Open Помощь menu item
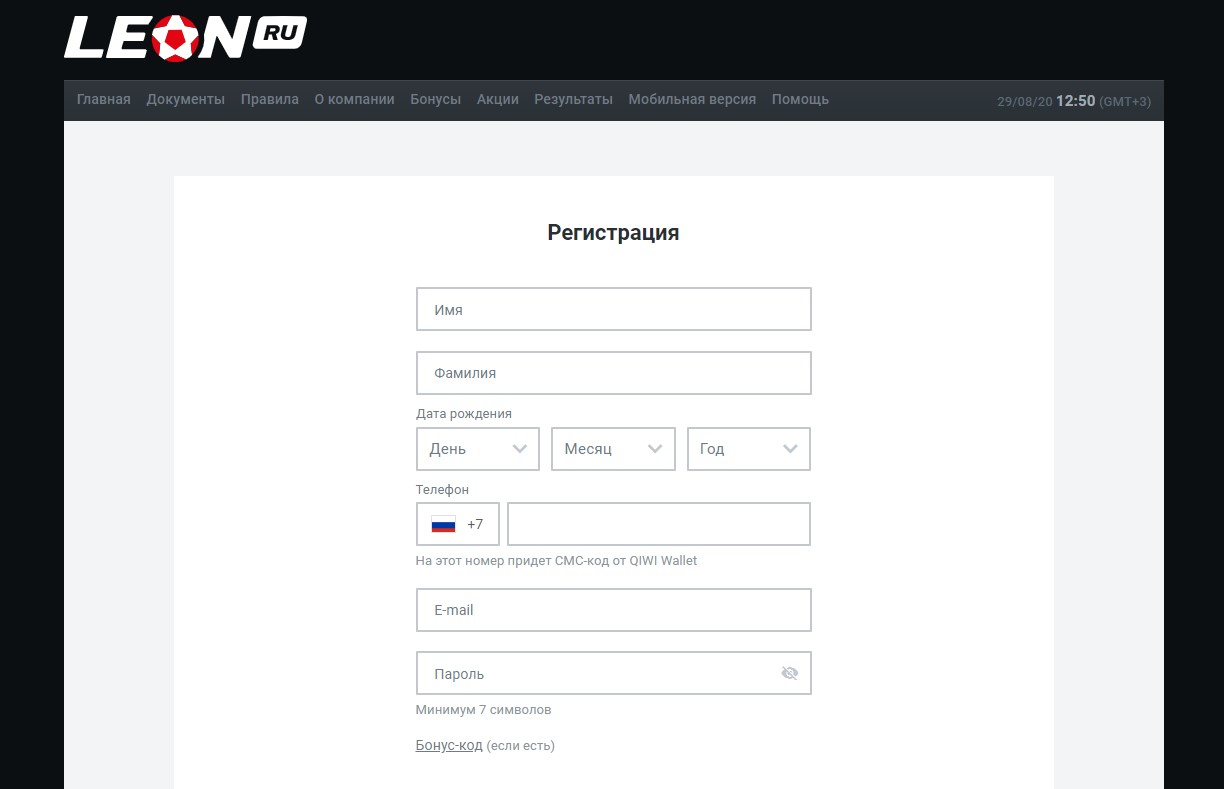This screenshot has height=789, width=1224. (800, 99)
